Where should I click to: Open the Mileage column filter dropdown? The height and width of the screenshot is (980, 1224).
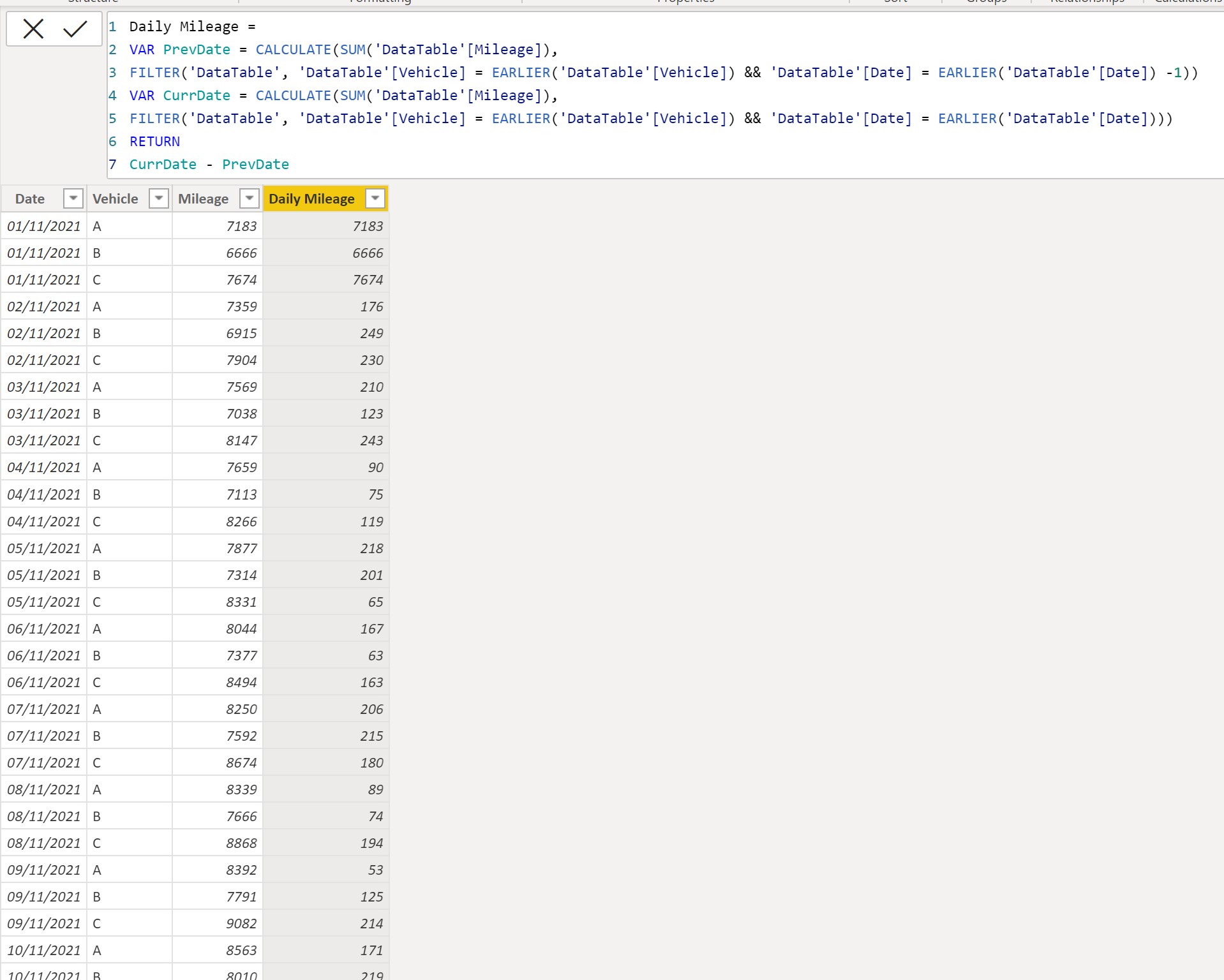click(249, 198)
